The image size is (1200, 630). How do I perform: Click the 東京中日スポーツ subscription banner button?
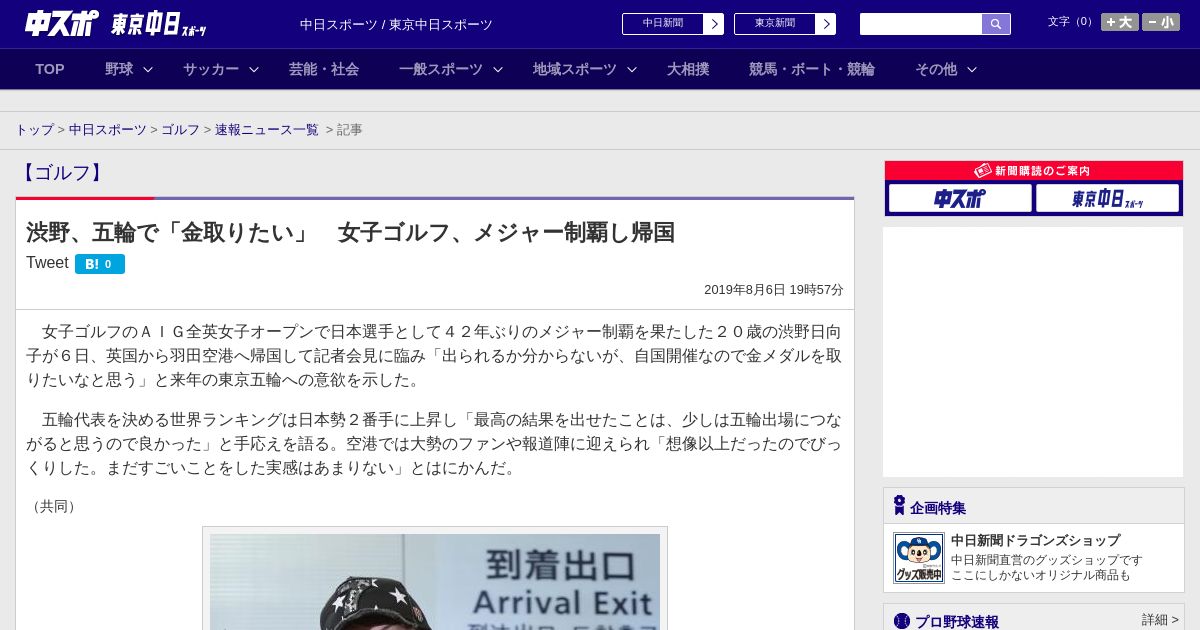[1107, 198]
